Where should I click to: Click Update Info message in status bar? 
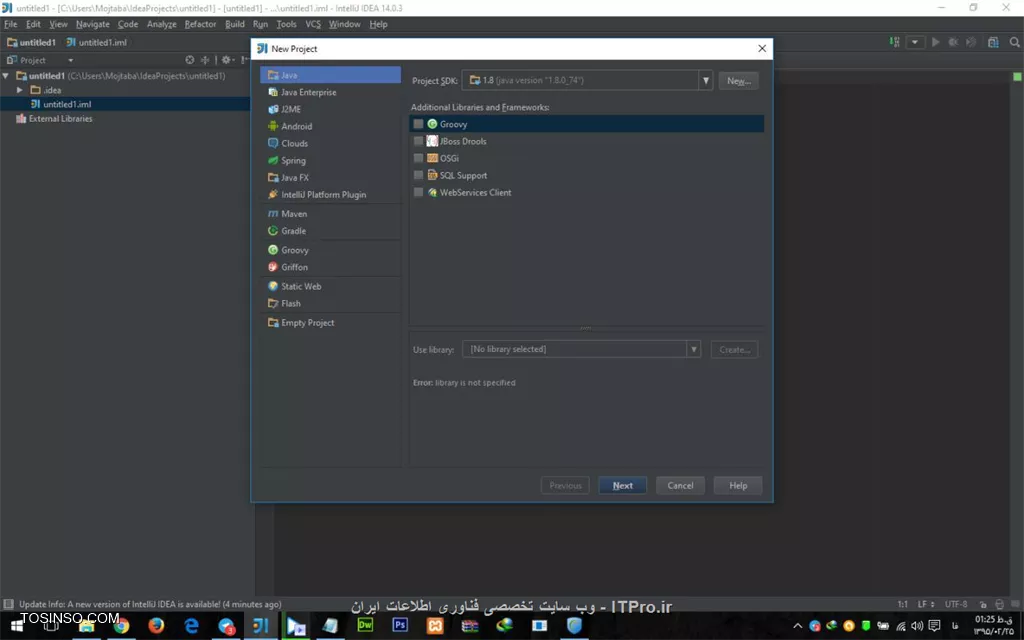(150, 604)
